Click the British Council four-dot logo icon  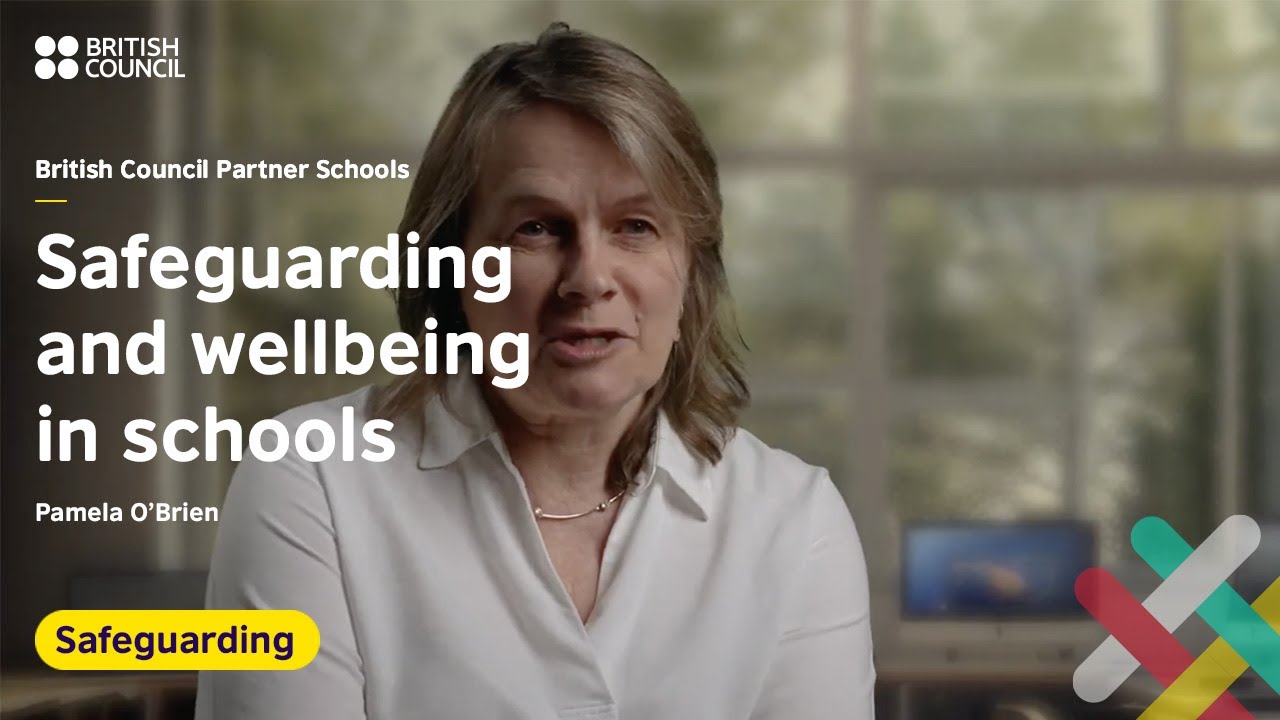pos(56,58)
